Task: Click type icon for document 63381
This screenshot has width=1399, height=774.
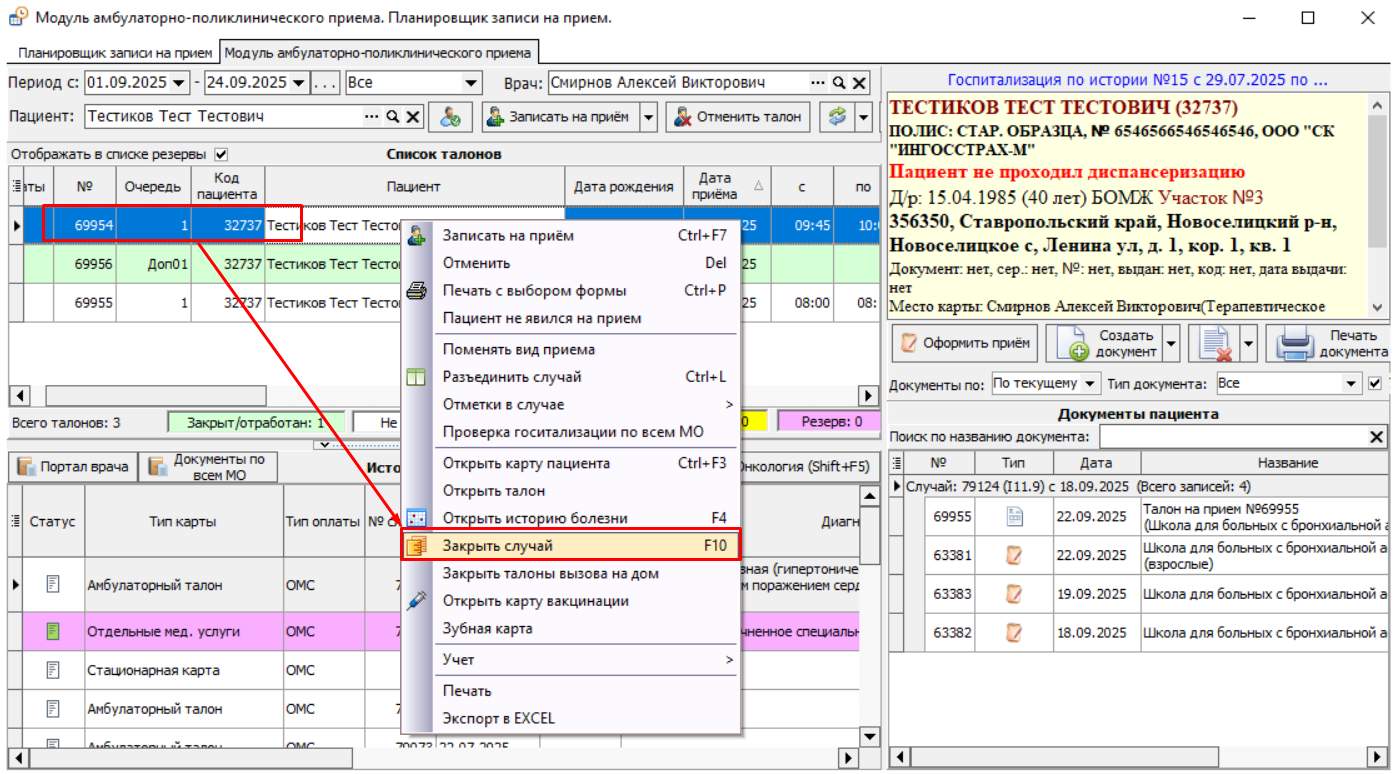Action: (x=1015, y=555)
